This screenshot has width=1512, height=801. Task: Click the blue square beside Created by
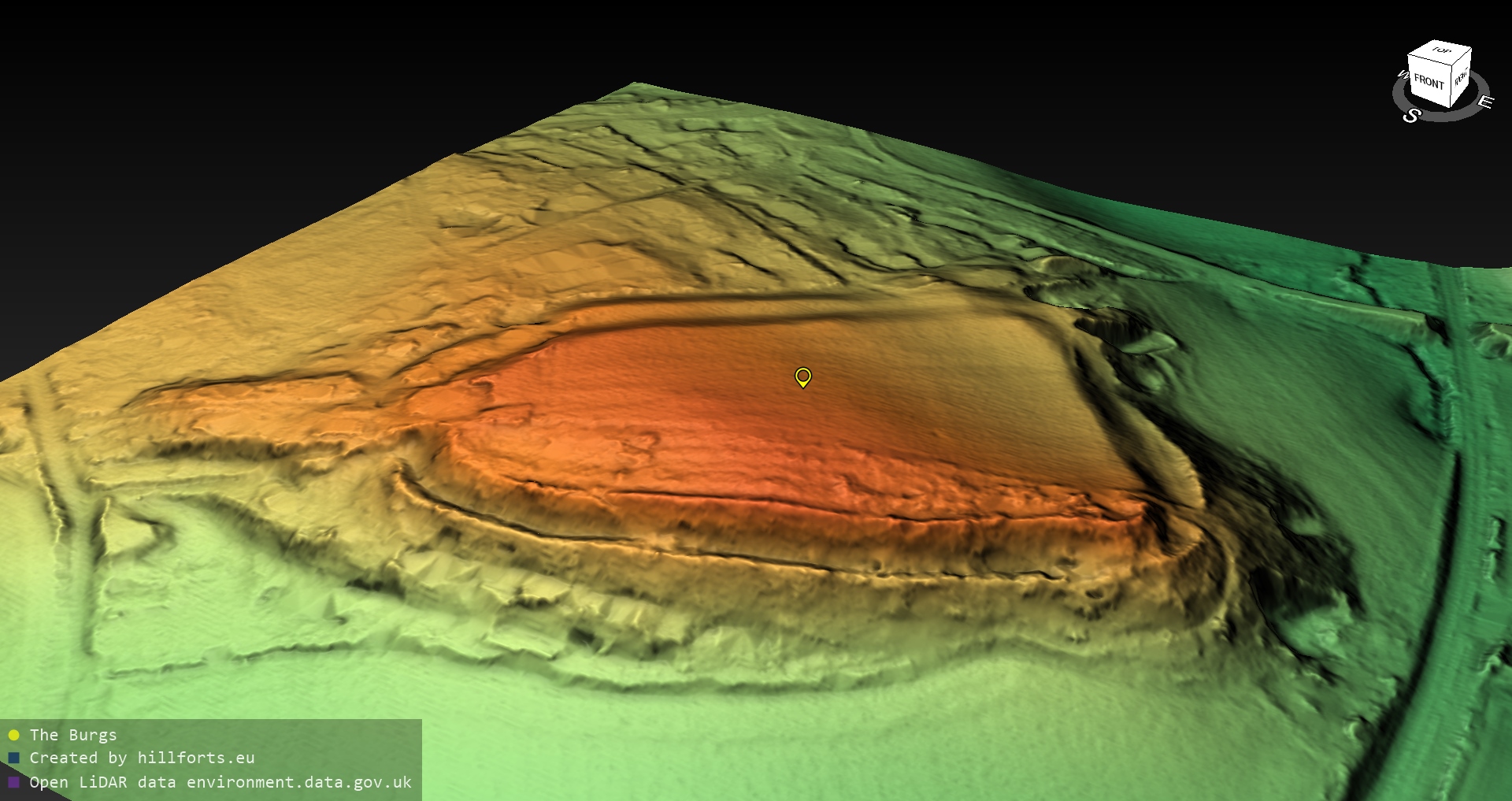pyautogui.click(x=13, y=758)
